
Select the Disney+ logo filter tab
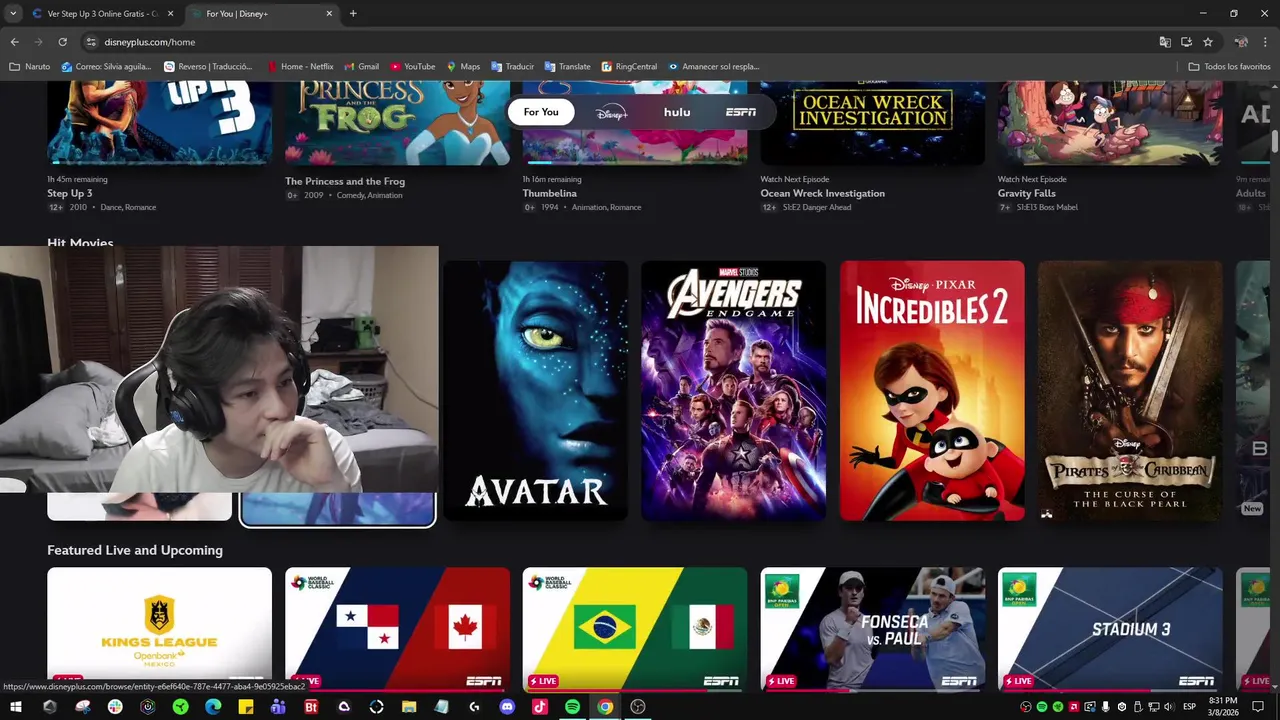611,112
